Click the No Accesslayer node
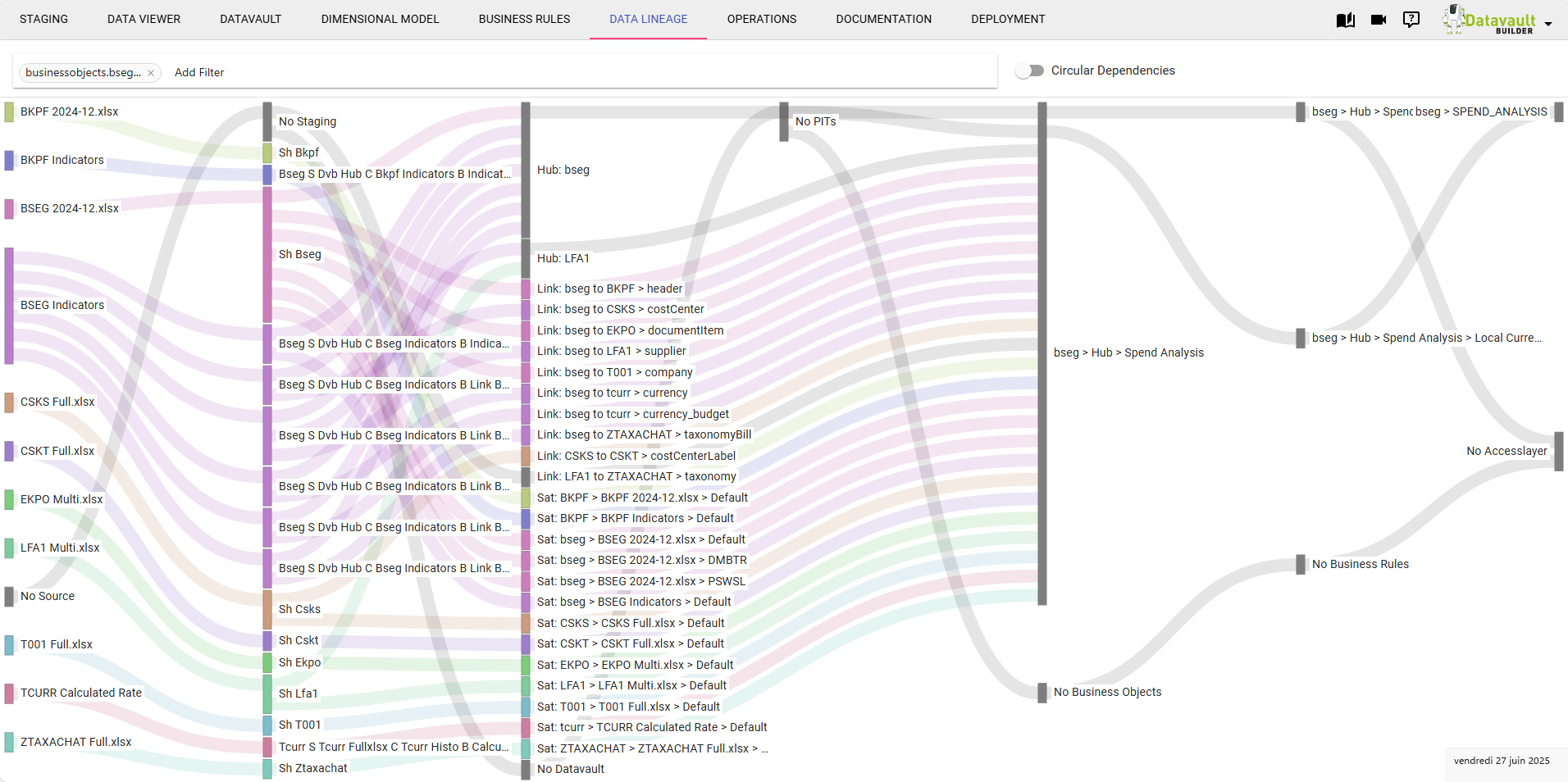The height and width of the screenshot is (782, 1568). pyautogui.click(x=1558, y=451)
